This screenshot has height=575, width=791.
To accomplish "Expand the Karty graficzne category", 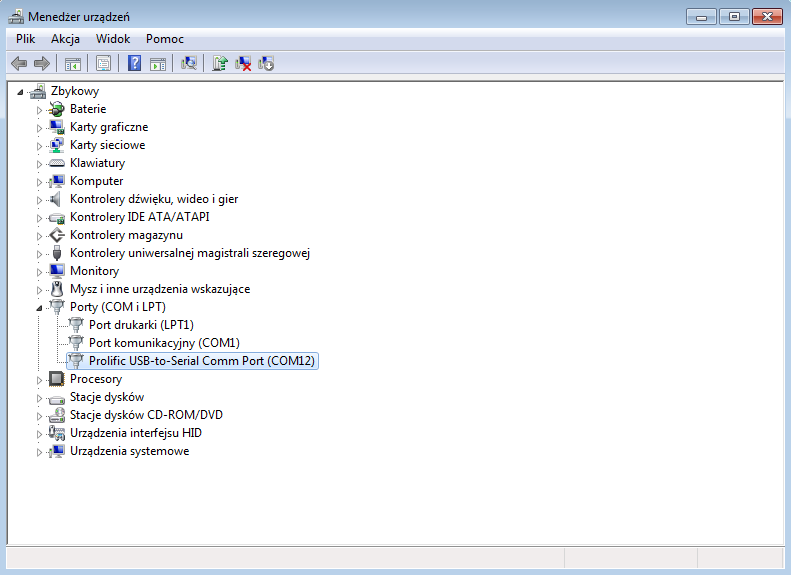I will [40, 128].
